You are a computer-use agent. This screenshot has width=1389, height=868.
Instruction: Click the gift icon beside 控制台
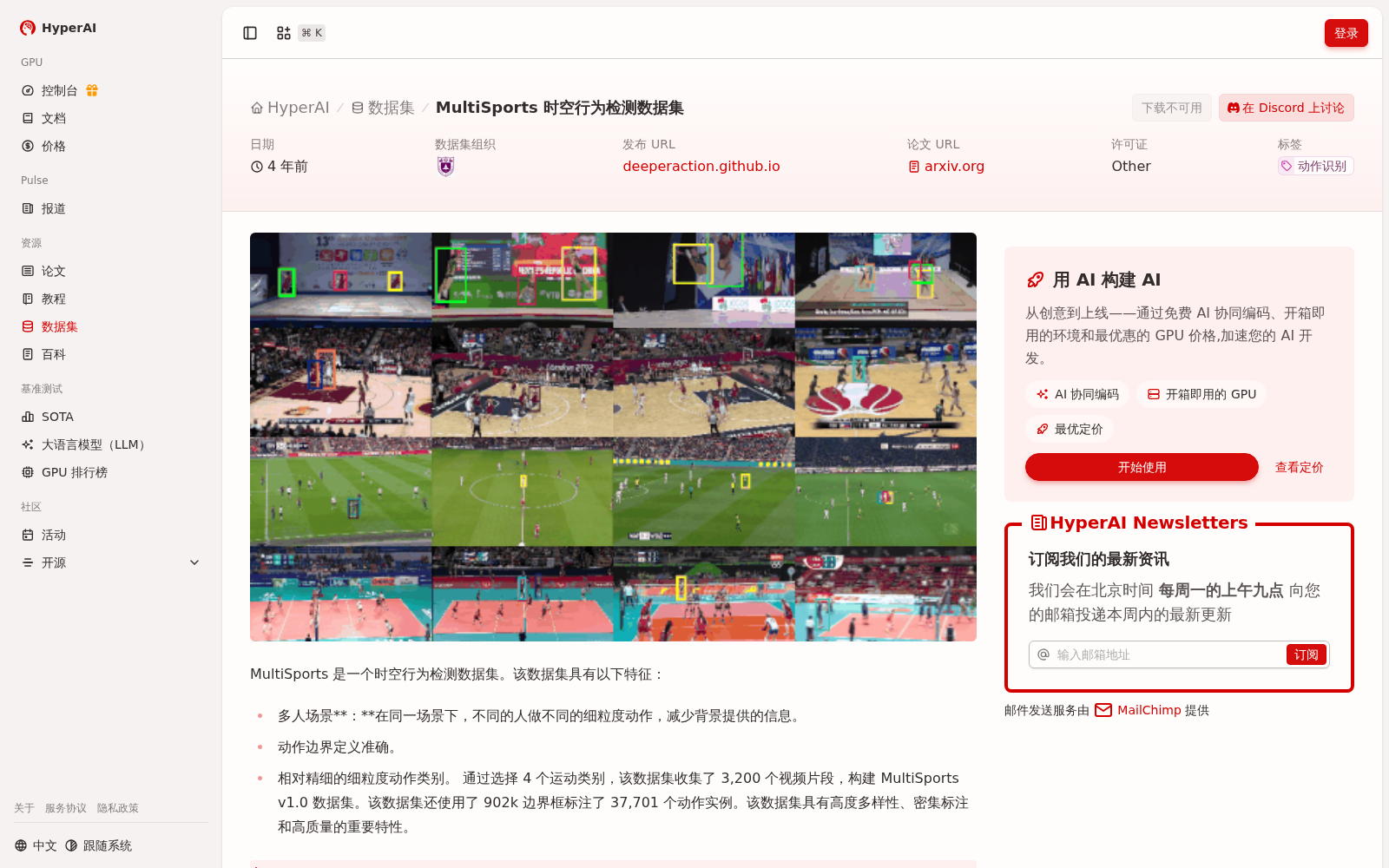click(x=92, y=90)
